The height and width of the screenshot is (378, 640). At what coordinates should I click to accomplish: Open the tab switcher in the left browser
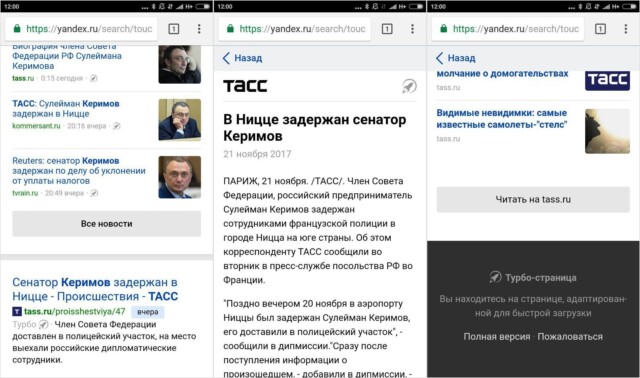173,29
